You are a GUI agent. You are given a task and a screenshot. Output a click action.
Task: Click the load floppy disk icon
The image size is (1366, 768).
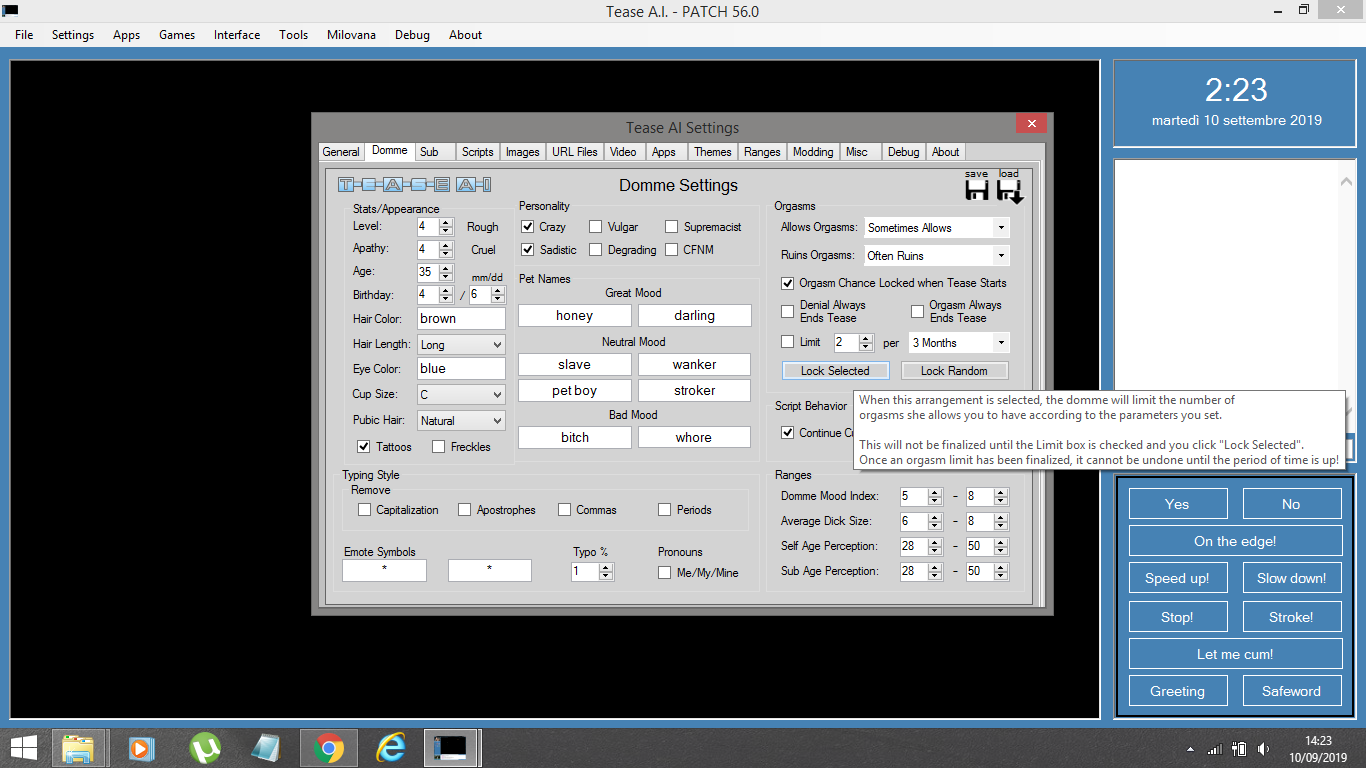point(1010,191)
